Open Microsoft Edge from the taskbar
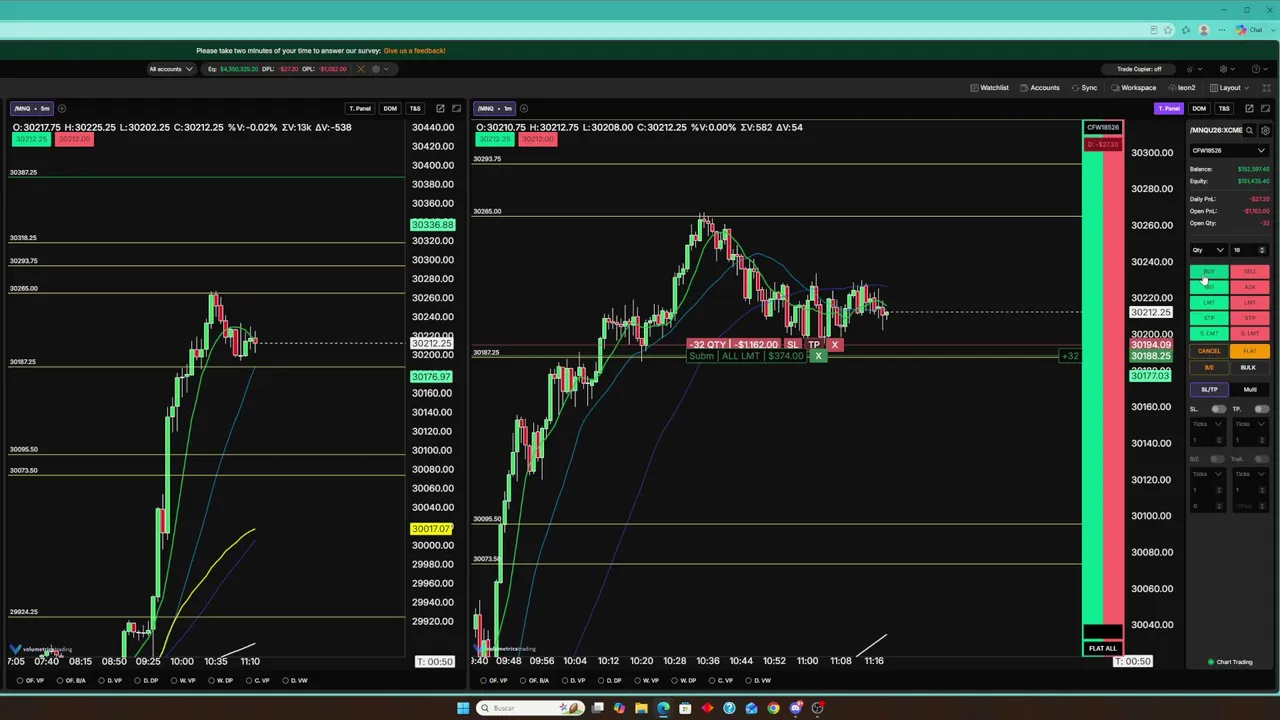The image size is (1280, 720). pyautogui.click(x=663, y=708)
